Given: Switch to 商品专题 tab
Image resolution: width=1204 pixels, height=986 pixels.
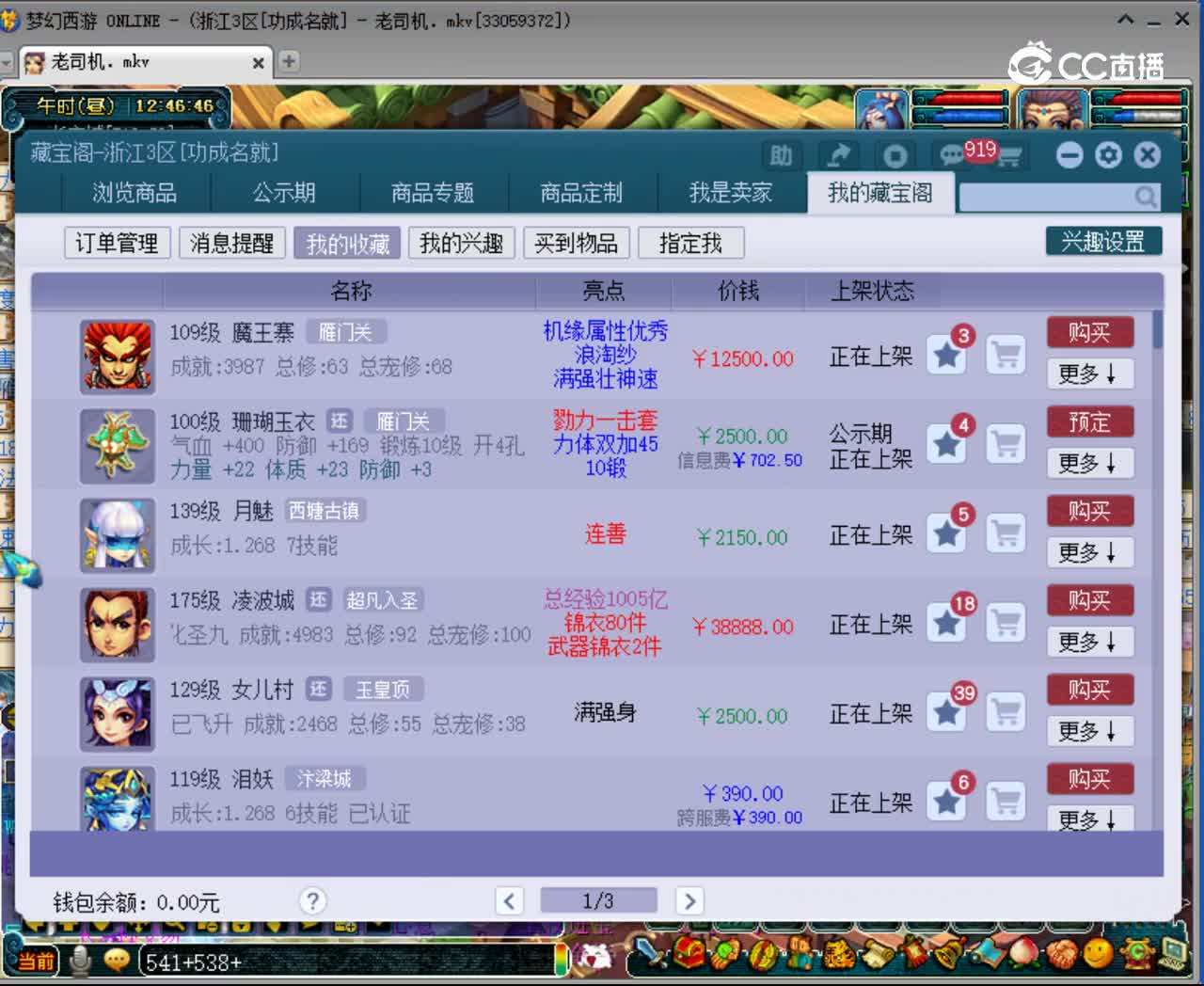Looking at the screenshot, I should 433,193.
